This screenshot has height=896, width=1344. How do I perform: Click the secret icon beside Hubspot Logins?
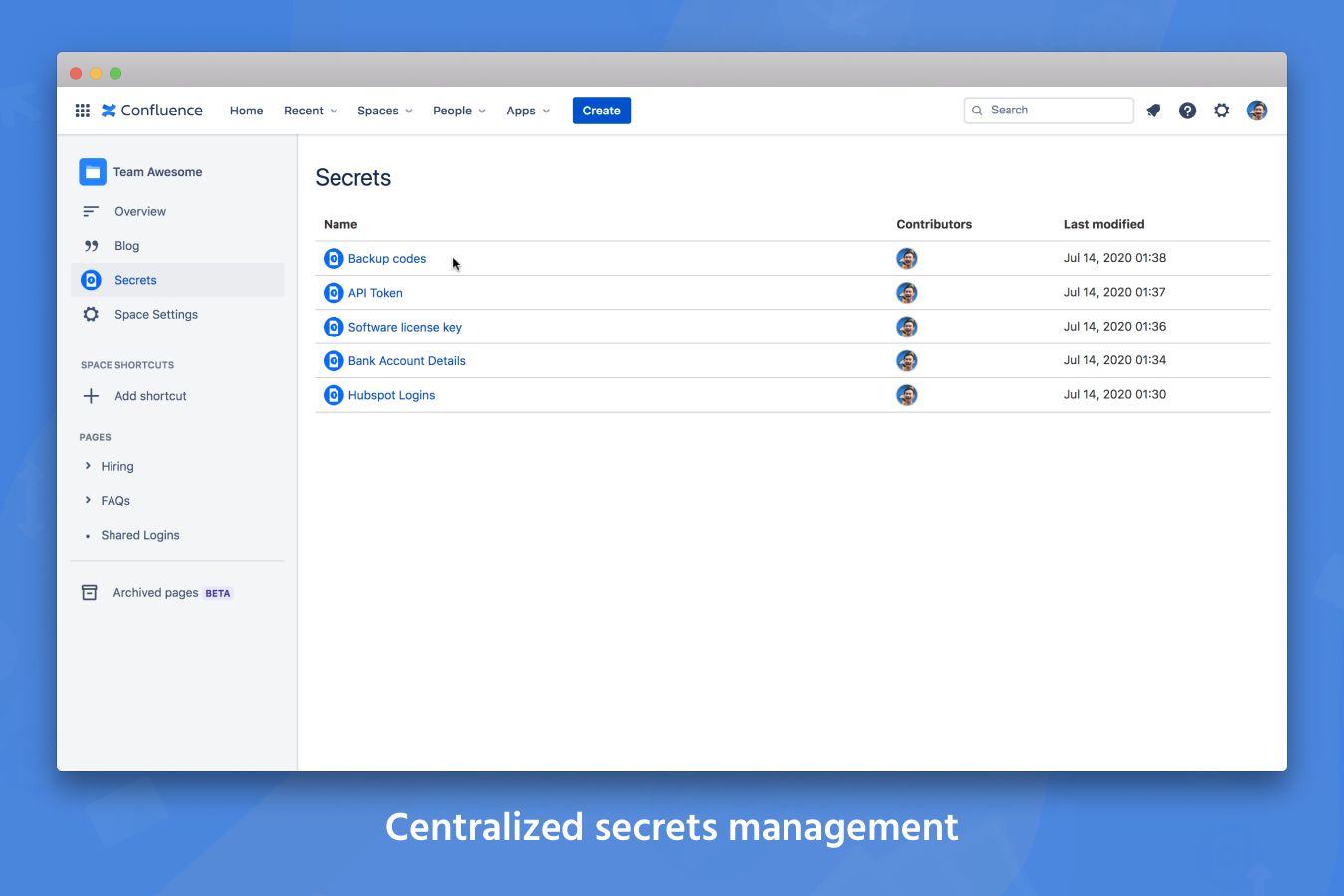[334, 395]
